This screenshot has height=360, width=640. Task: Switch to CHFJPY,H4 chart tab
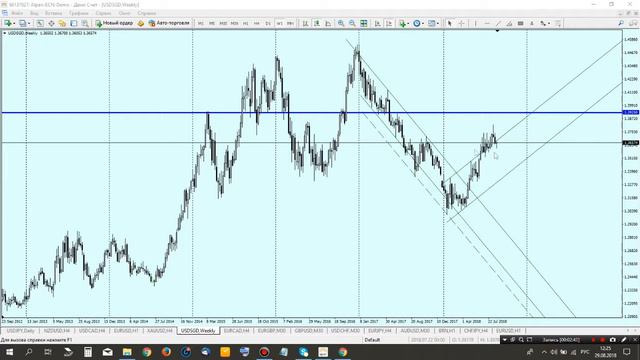click(x=476, y=331)
